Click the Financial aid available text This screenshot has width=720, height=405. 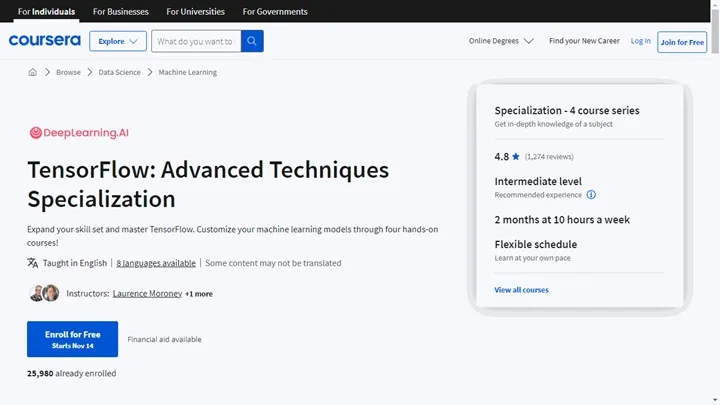pyautogui.click(x=164, y=339)
